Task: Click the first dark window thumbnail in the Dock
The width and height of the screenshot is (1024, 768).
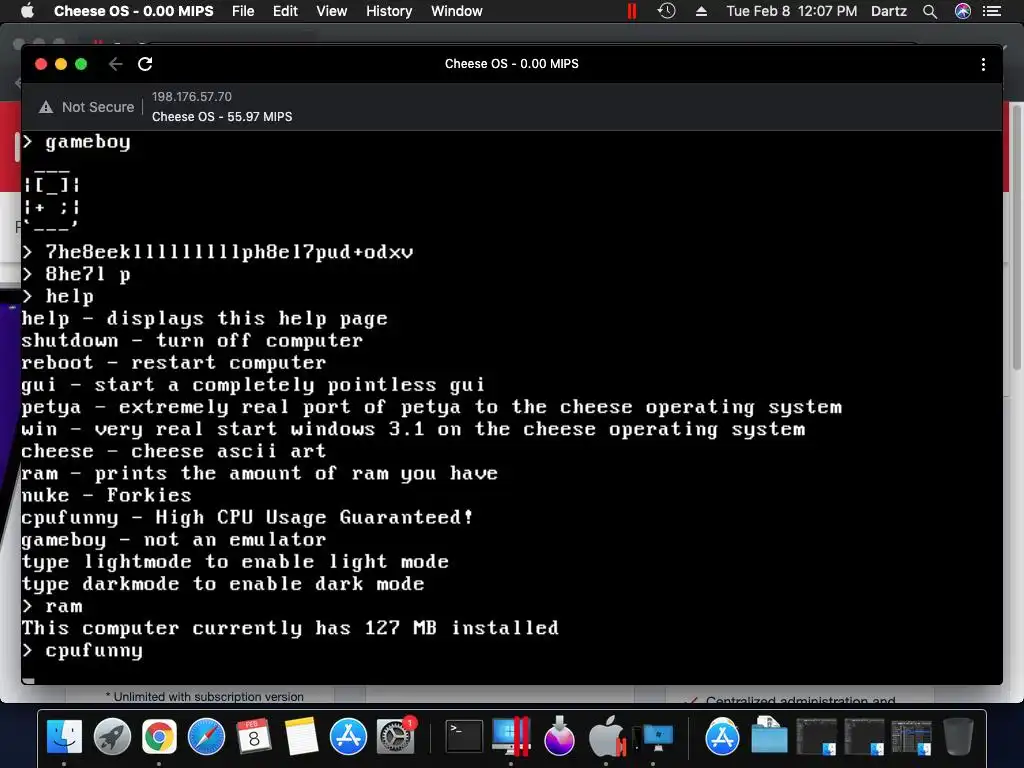Action: pyautogui.click(x=816, y=737)
